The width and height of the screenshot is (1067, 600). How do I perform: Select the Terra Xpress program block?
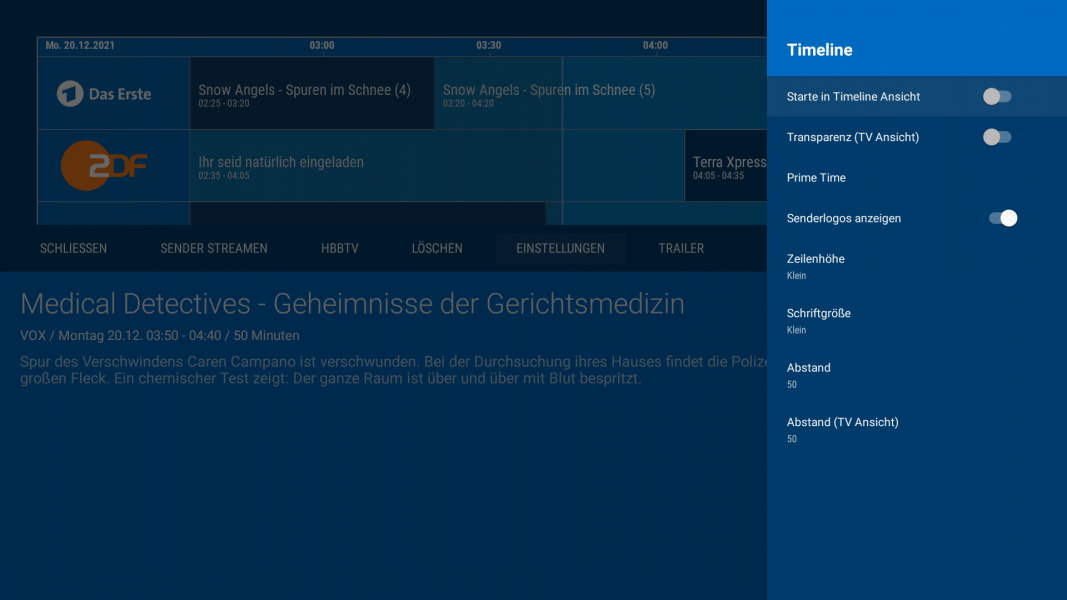(x=728, y=165)
